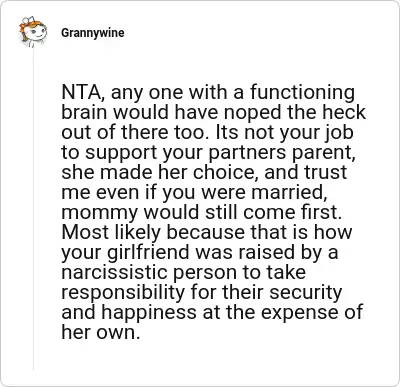This screenshot has height=387, width=400.
Task: Click the word "narcissistic" in the comment
Action: (x=115, y=272)
